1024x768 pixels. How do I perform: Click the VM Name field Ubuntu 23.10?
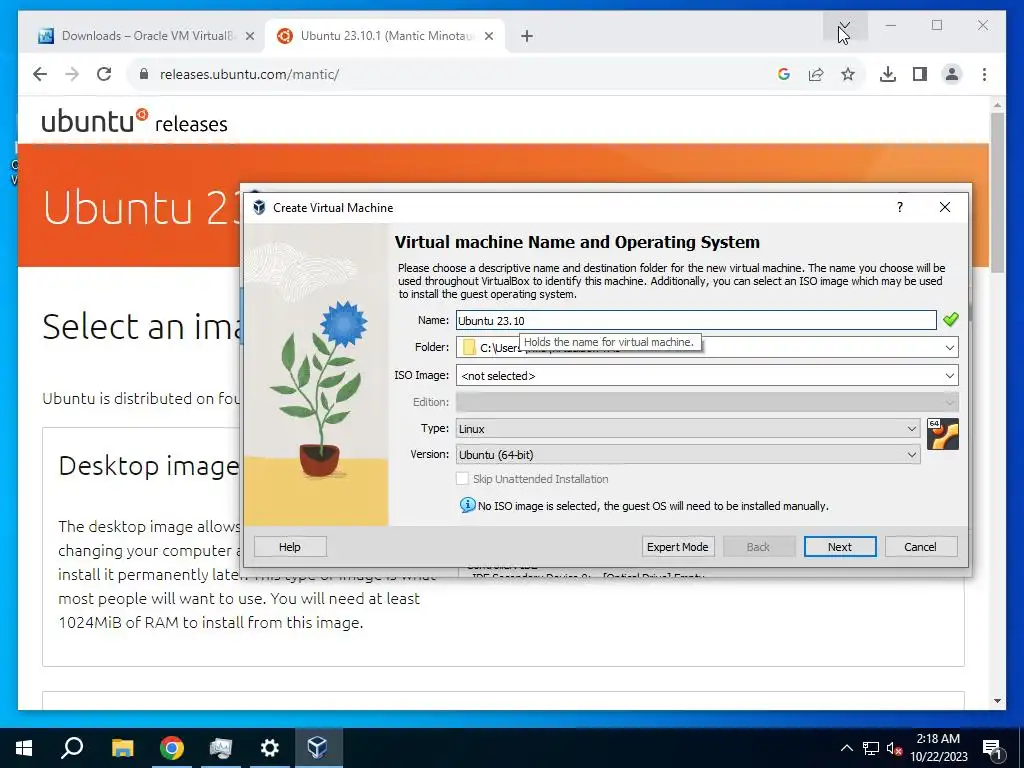[x=696, y=320]
